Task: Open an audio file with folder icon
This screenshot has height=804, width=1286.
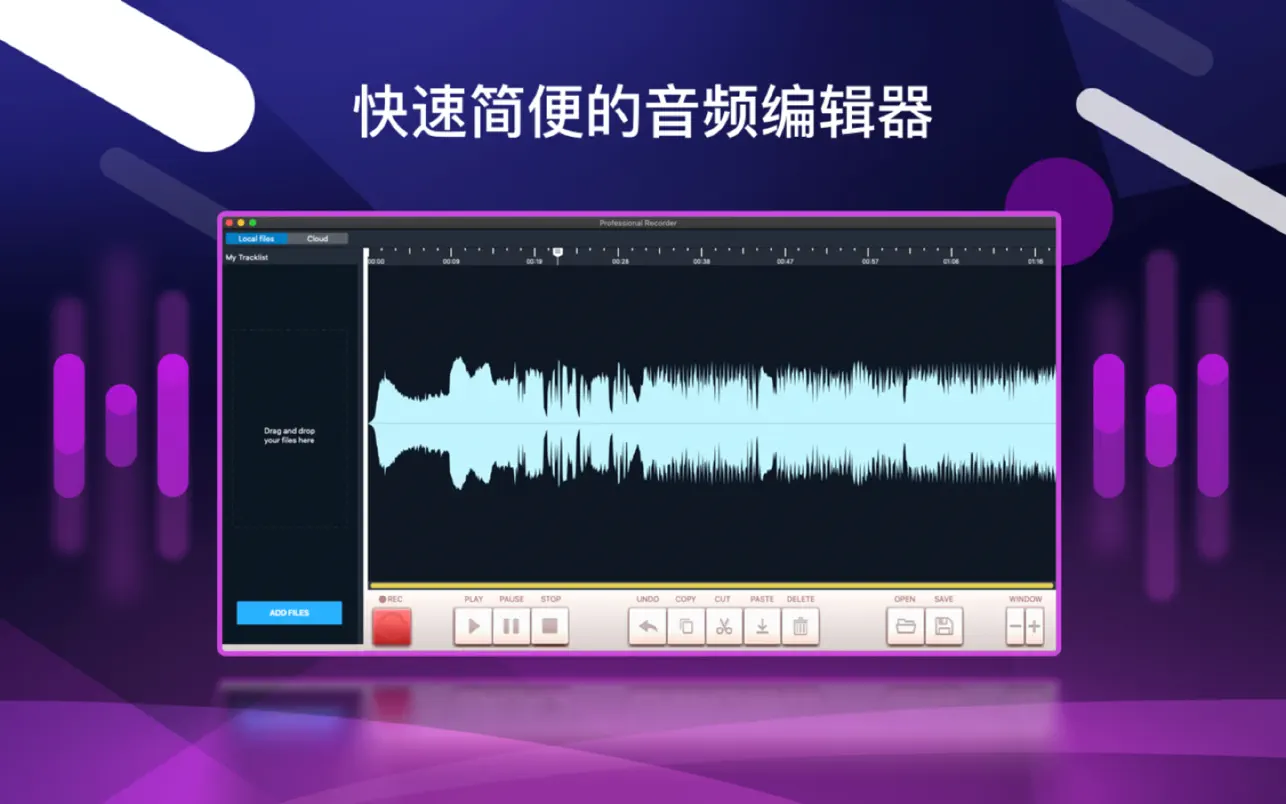Action: click(x=905, y=627)
